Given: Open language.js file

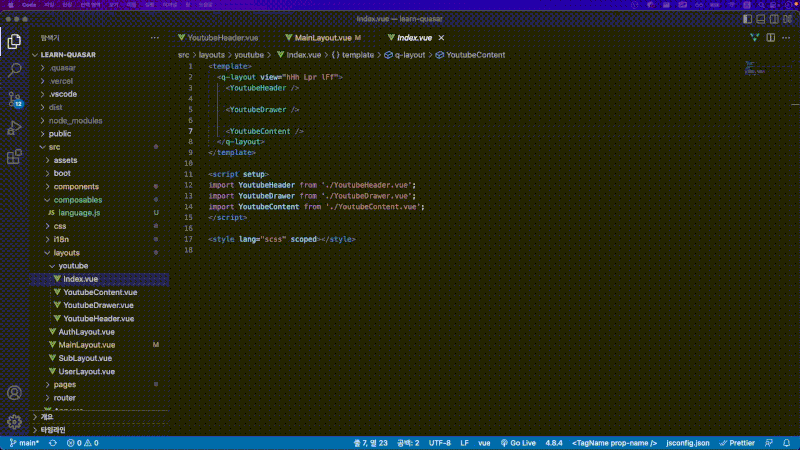Looking at the screenshot, I should 79,213.
